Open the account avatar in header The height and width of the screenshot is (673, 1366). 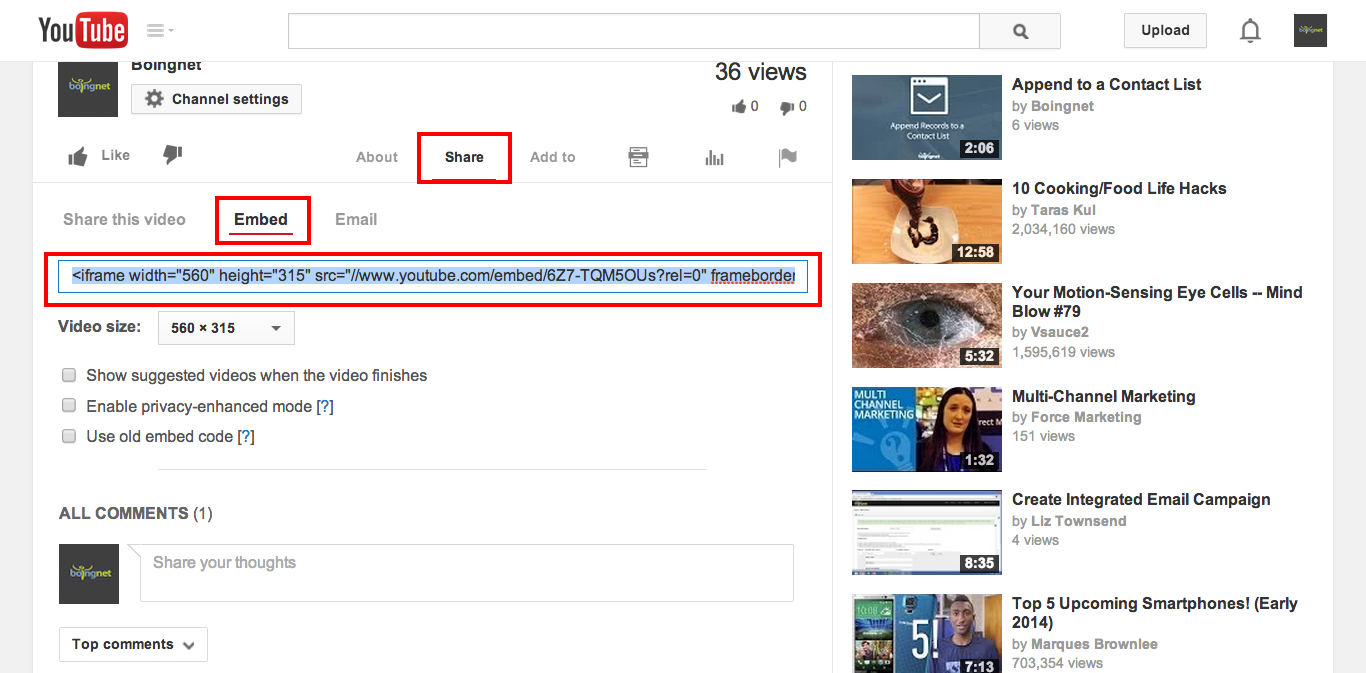coord(1310,30)
